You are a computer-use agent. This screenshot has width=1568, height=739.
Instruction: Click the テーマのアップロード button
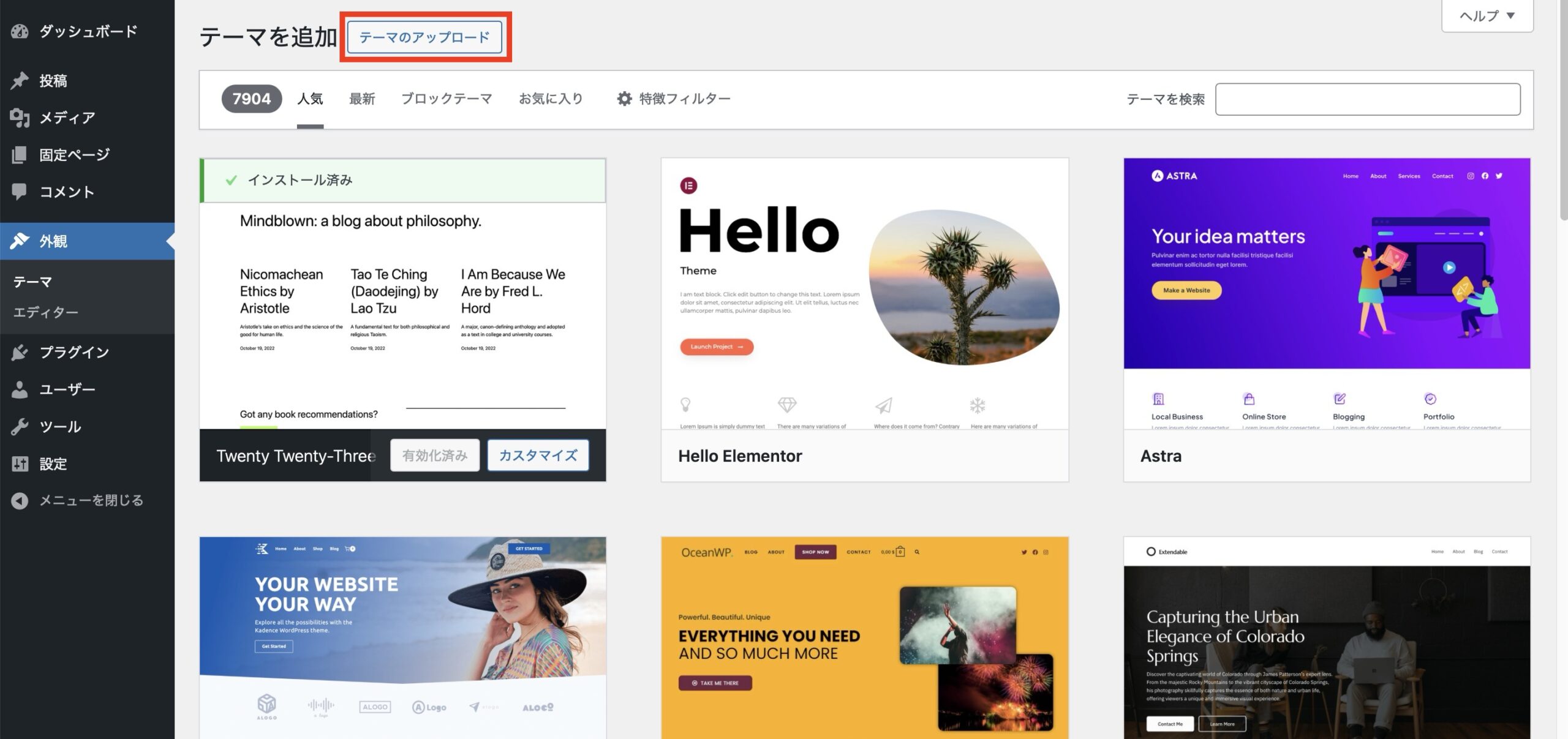pyautogui.click(x=424, y=37)
